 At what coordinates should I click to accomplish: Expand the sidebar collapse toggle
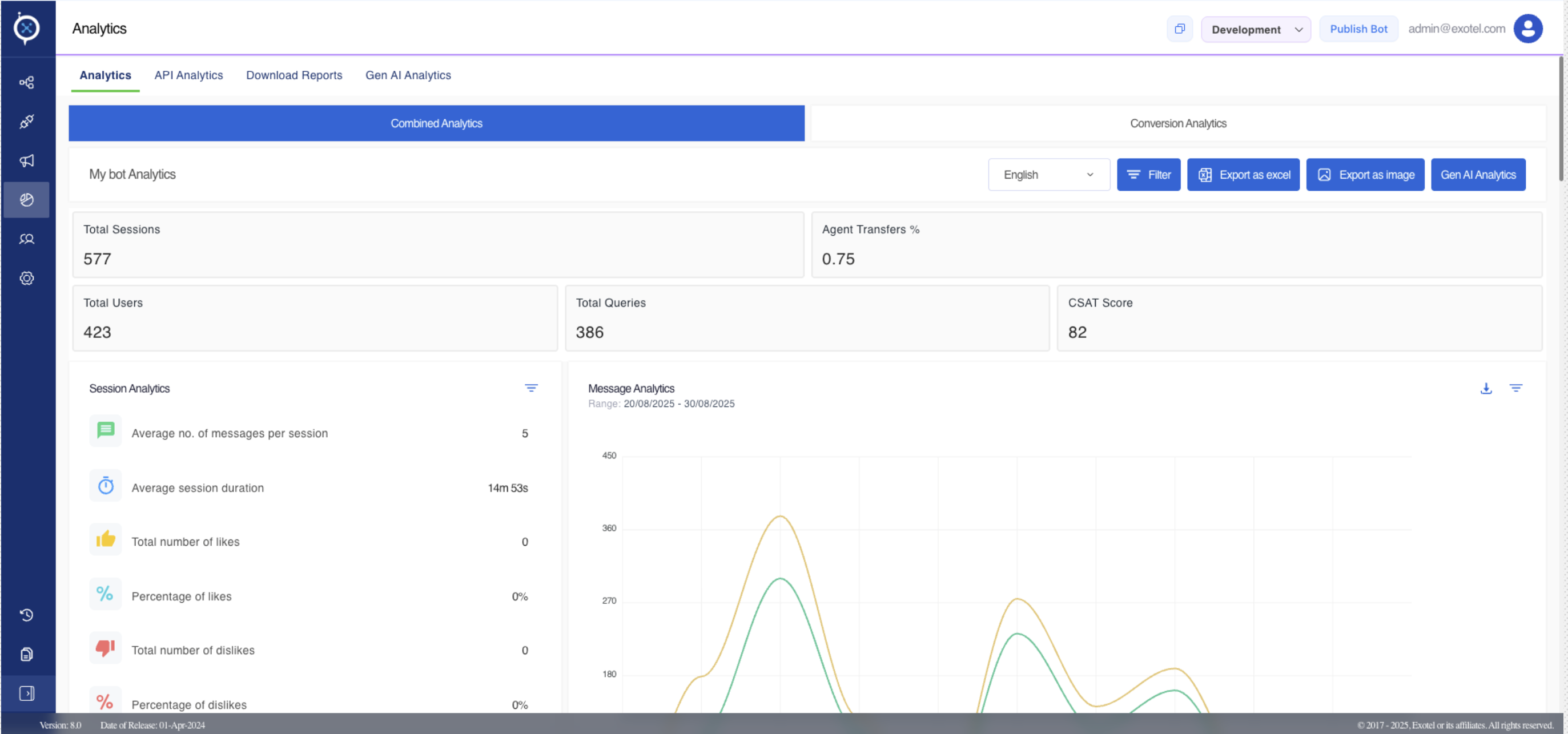click(26, 693)
